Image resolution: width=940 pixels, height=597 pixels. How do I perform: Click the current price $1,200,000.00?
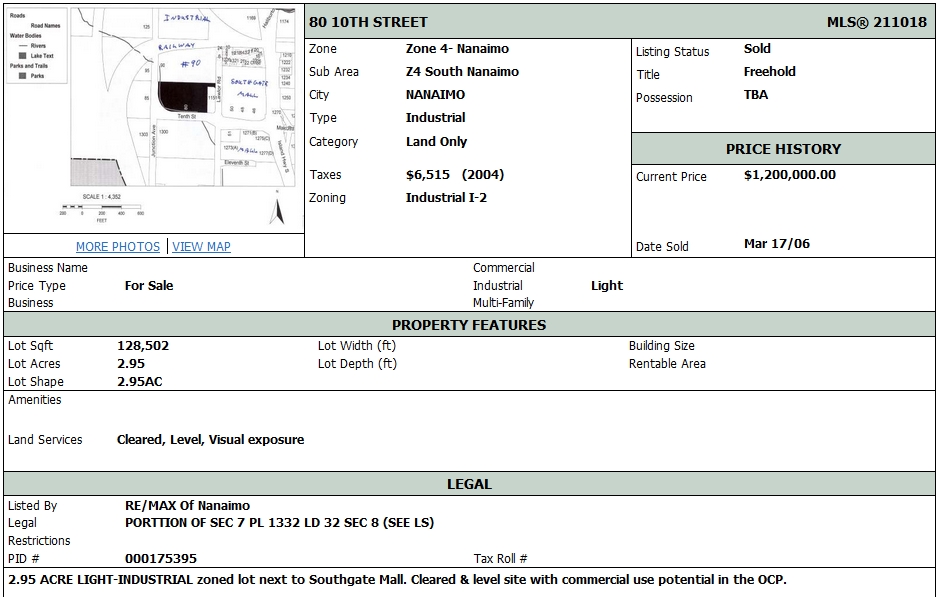coord(790,174)
